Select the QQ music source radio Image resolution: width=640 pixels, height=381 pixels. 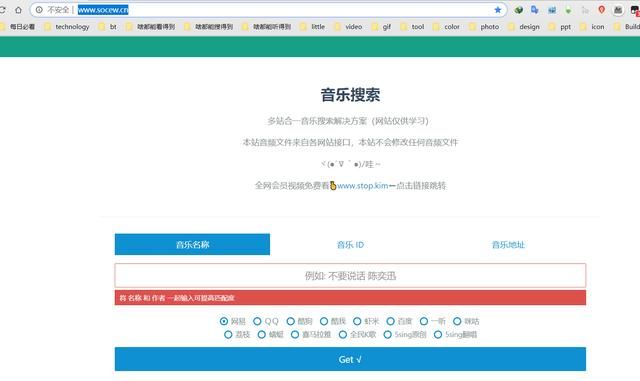click(257, 321)
